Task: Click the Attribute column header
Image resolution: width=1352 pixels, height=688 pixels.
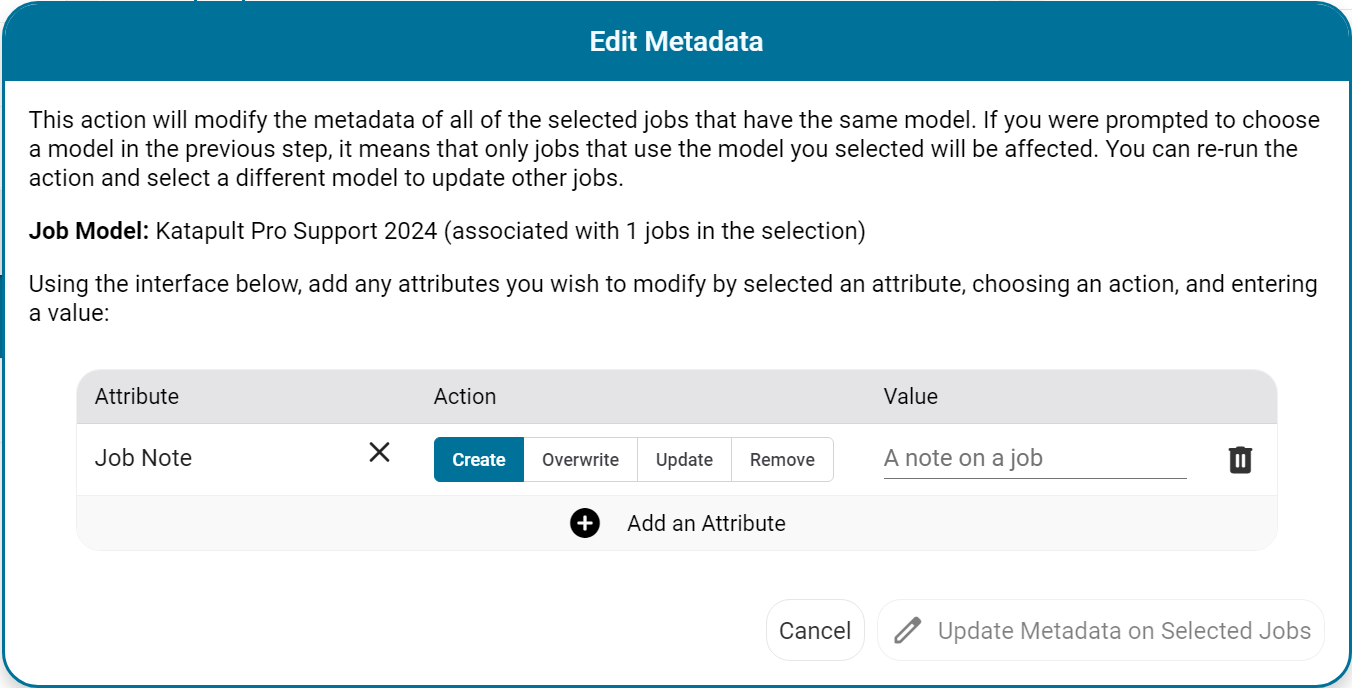Action: 137,396
